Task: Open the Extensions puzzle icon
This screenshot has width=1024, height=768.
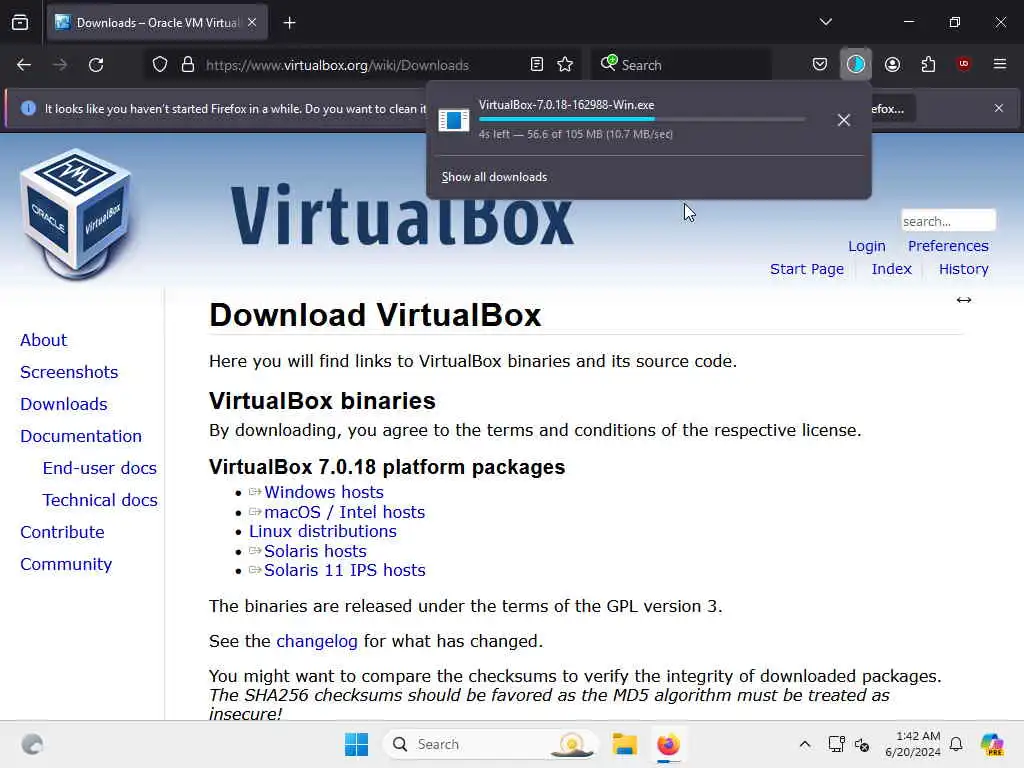Action: 928,64
